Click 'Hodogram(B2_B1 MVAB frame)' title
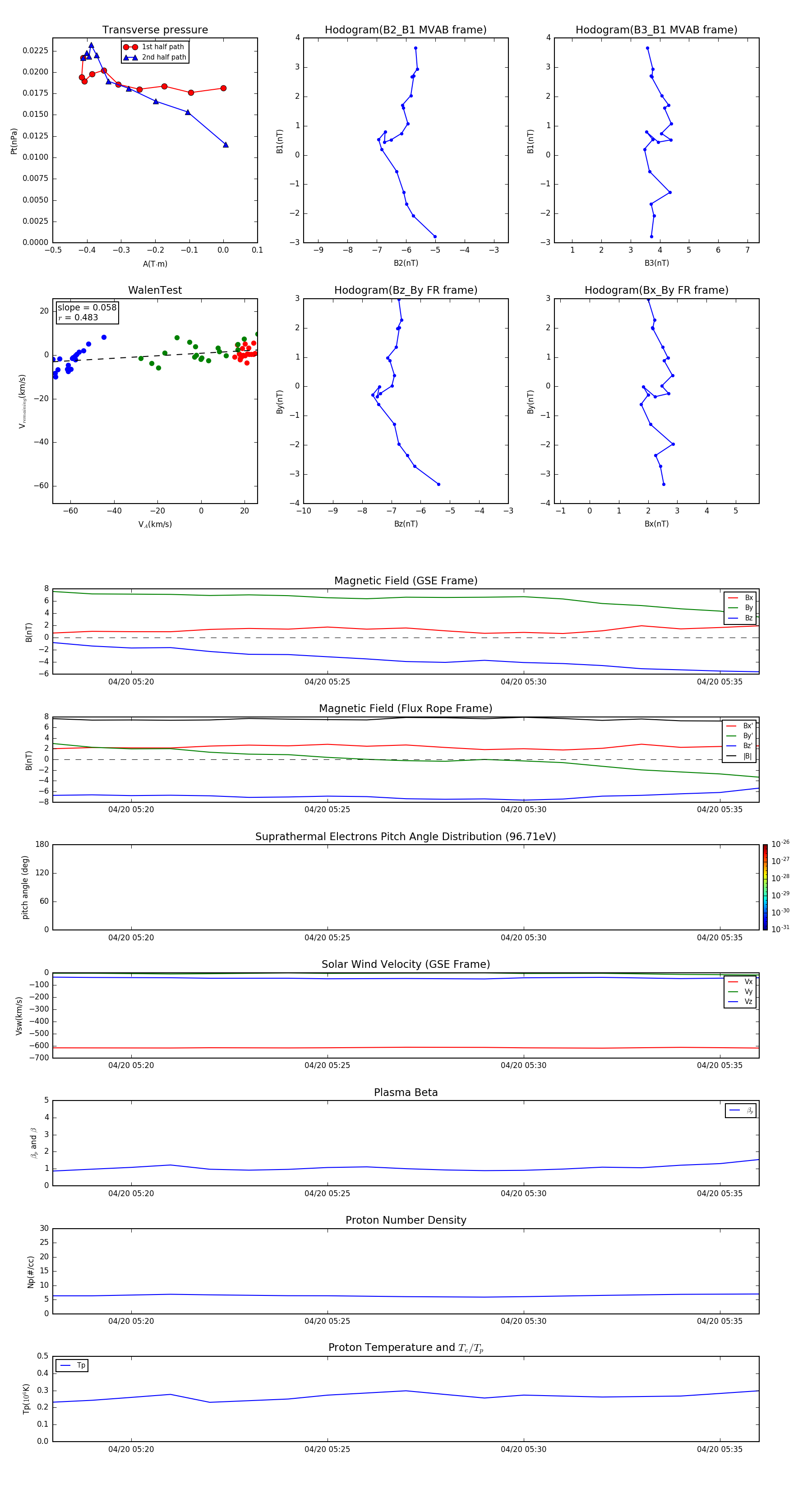Viewport: 812px width, 1489px height. pos(406,30)
